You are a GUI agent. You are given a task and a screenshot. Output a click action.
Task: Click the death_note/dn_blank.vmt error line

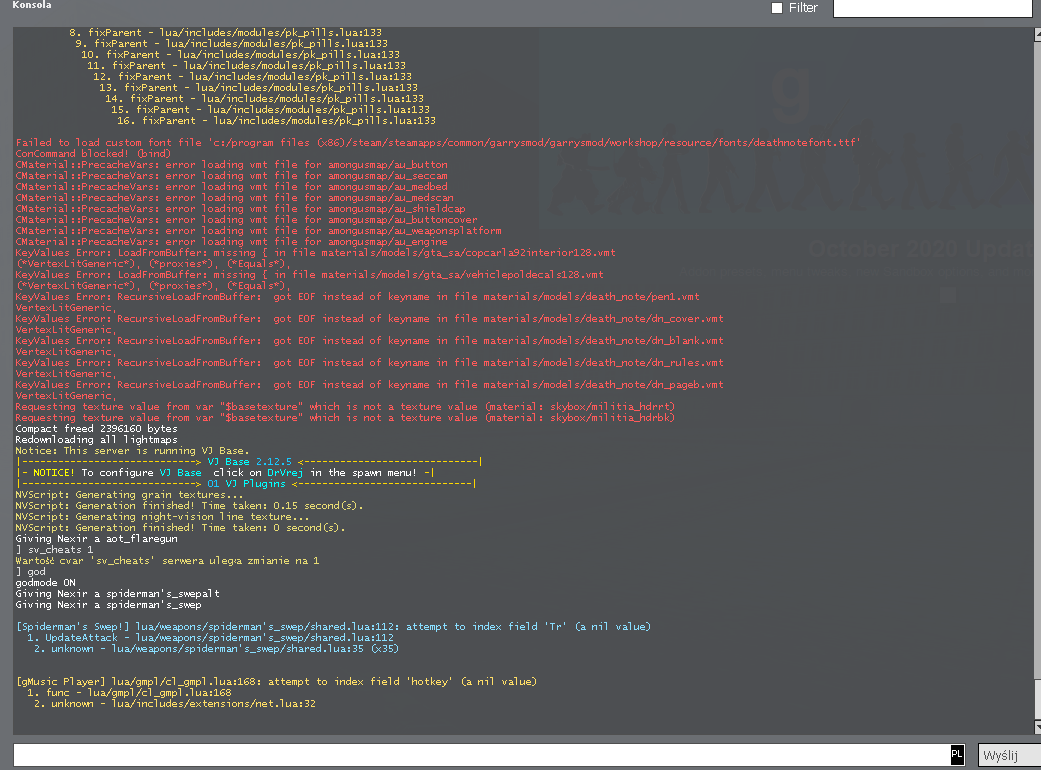(x=369, y=341)
